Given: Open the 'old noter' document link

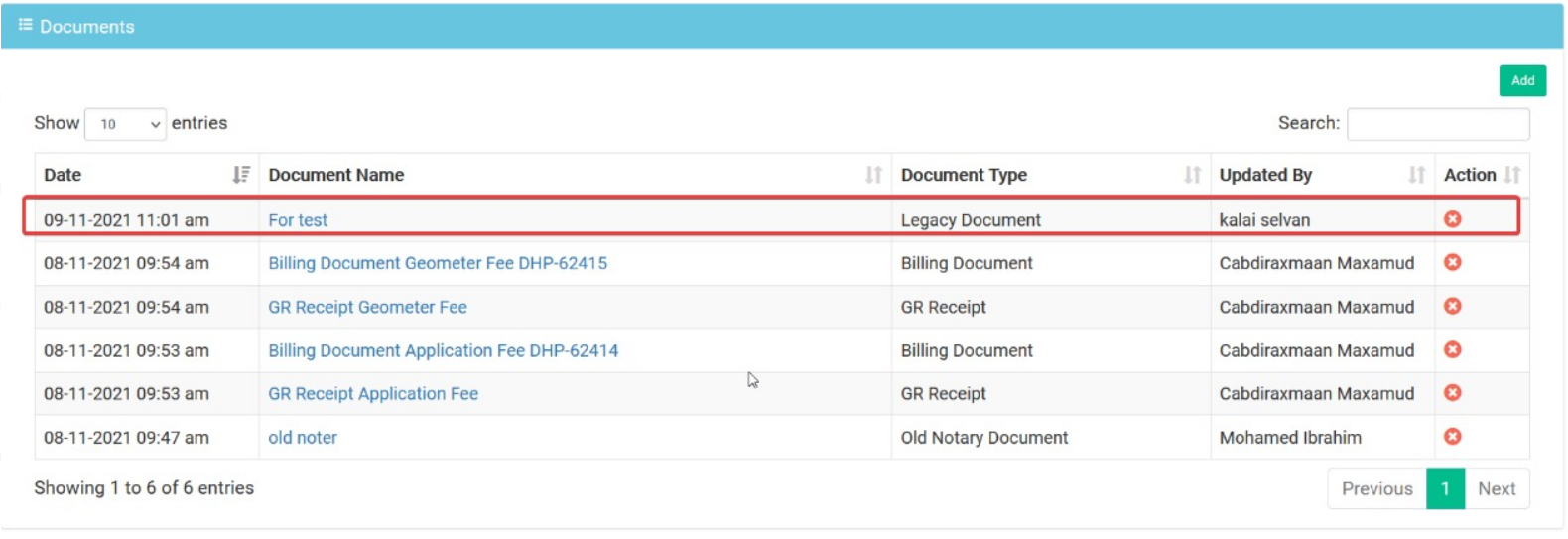Looking at the screenshot, I should click(x=303, y=438).
